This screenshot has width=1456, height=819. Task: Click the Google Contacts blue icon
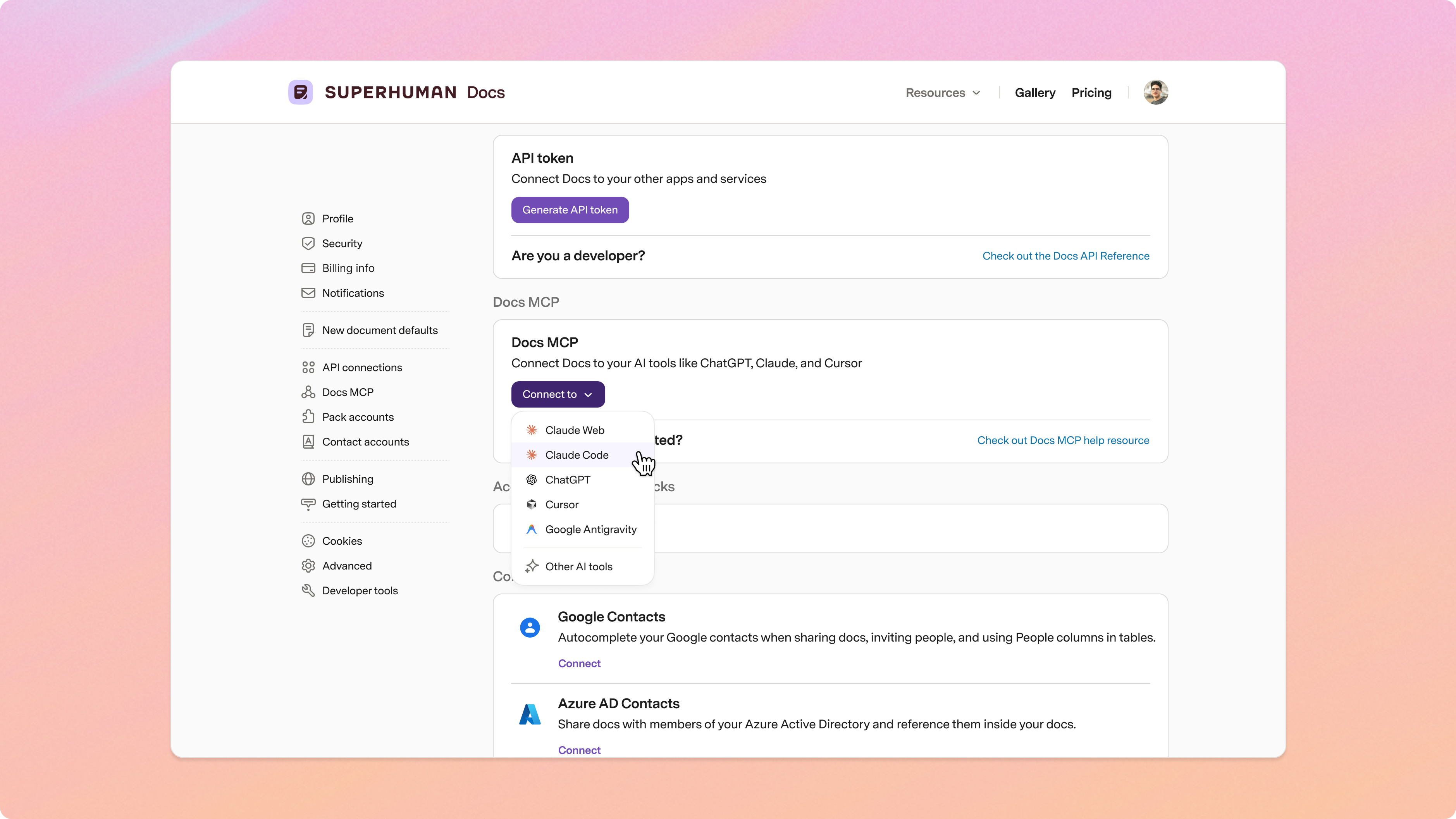click(x=530, y=627)
